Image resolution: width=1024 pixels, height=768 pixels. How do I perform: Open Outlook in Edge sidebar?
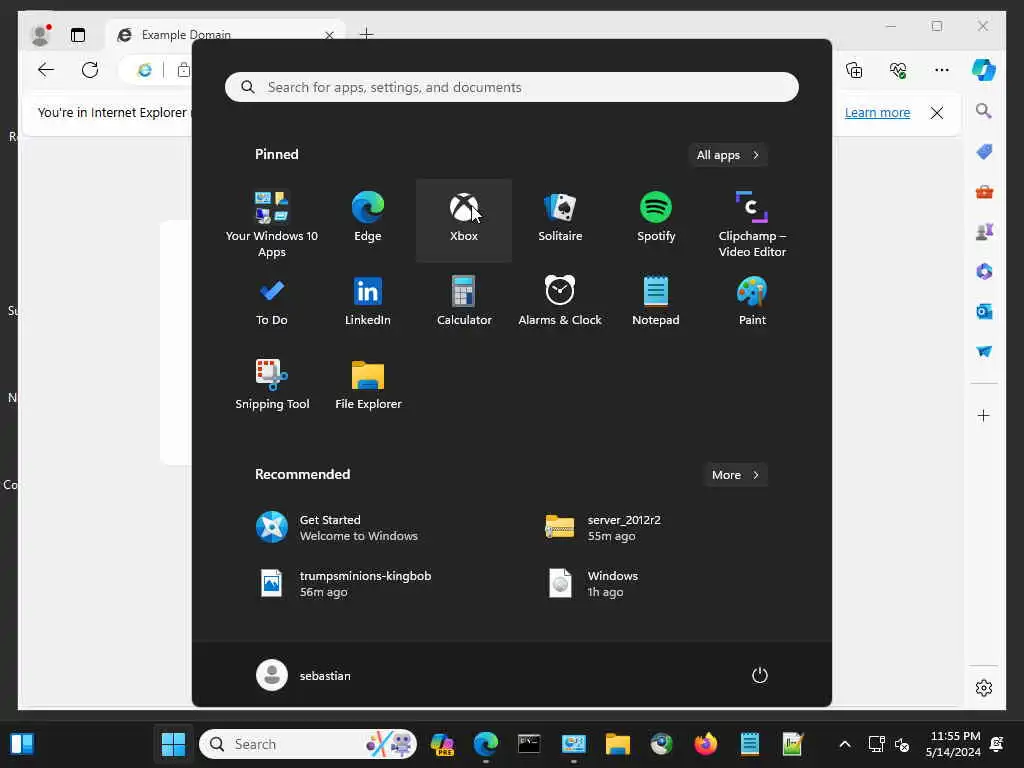[984, 312]
